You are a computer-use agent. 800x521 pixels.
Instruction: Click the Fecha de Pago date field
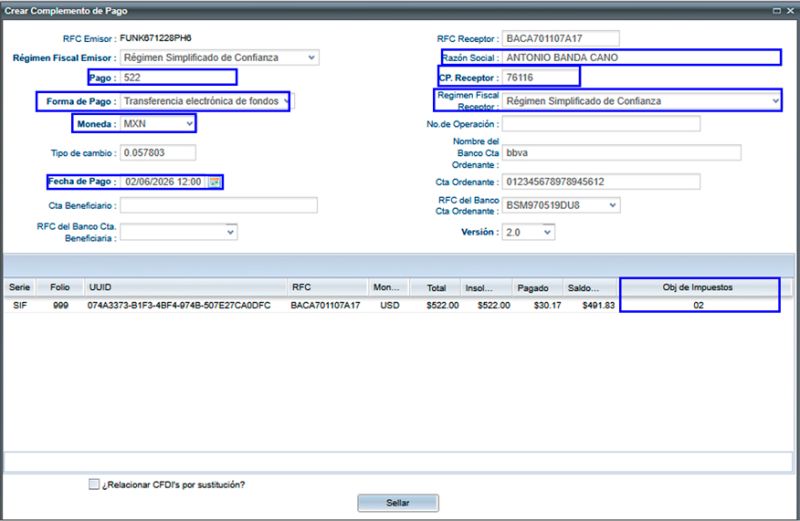tap(164, 182)
